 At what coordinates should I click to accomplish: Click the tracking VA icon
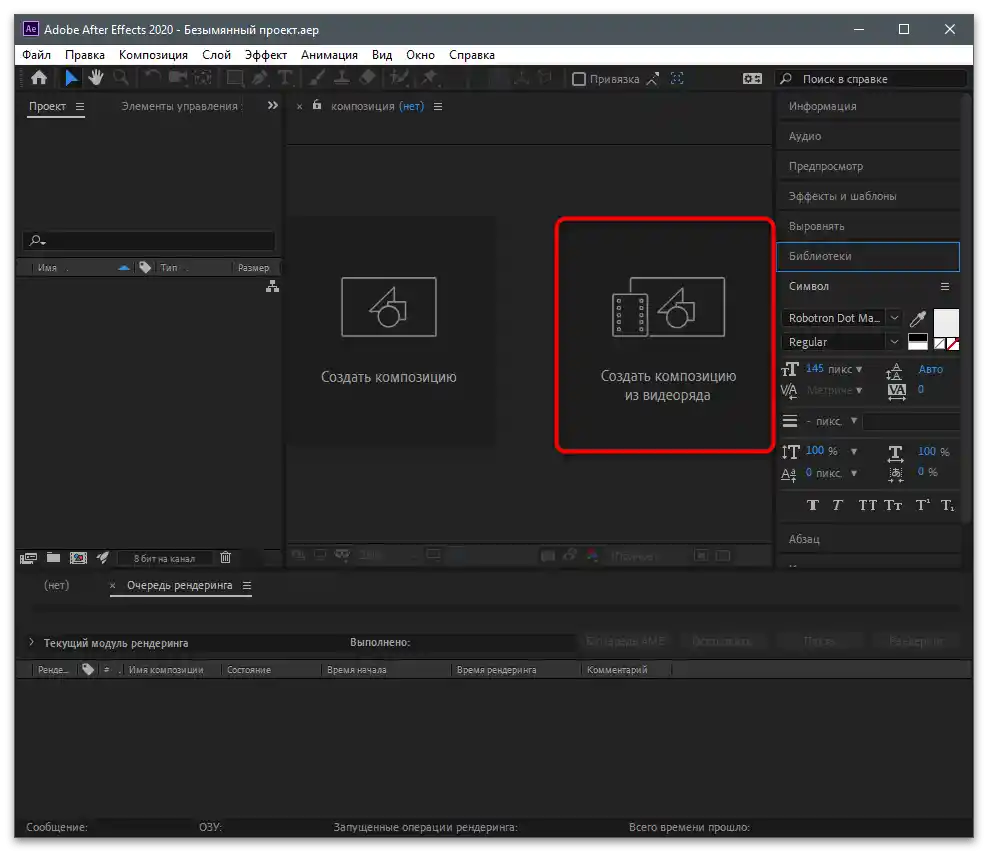point(896,391)
